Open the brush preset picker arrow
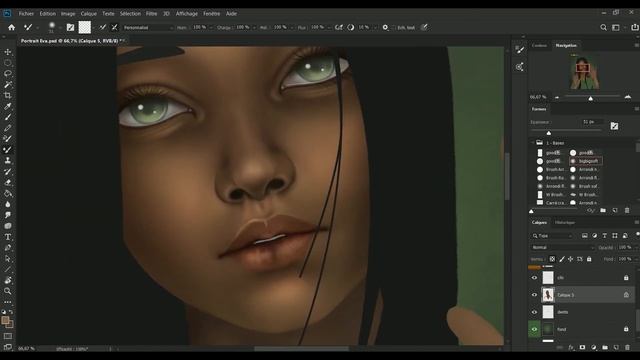640x360 pixels. (x=60, y=27)
